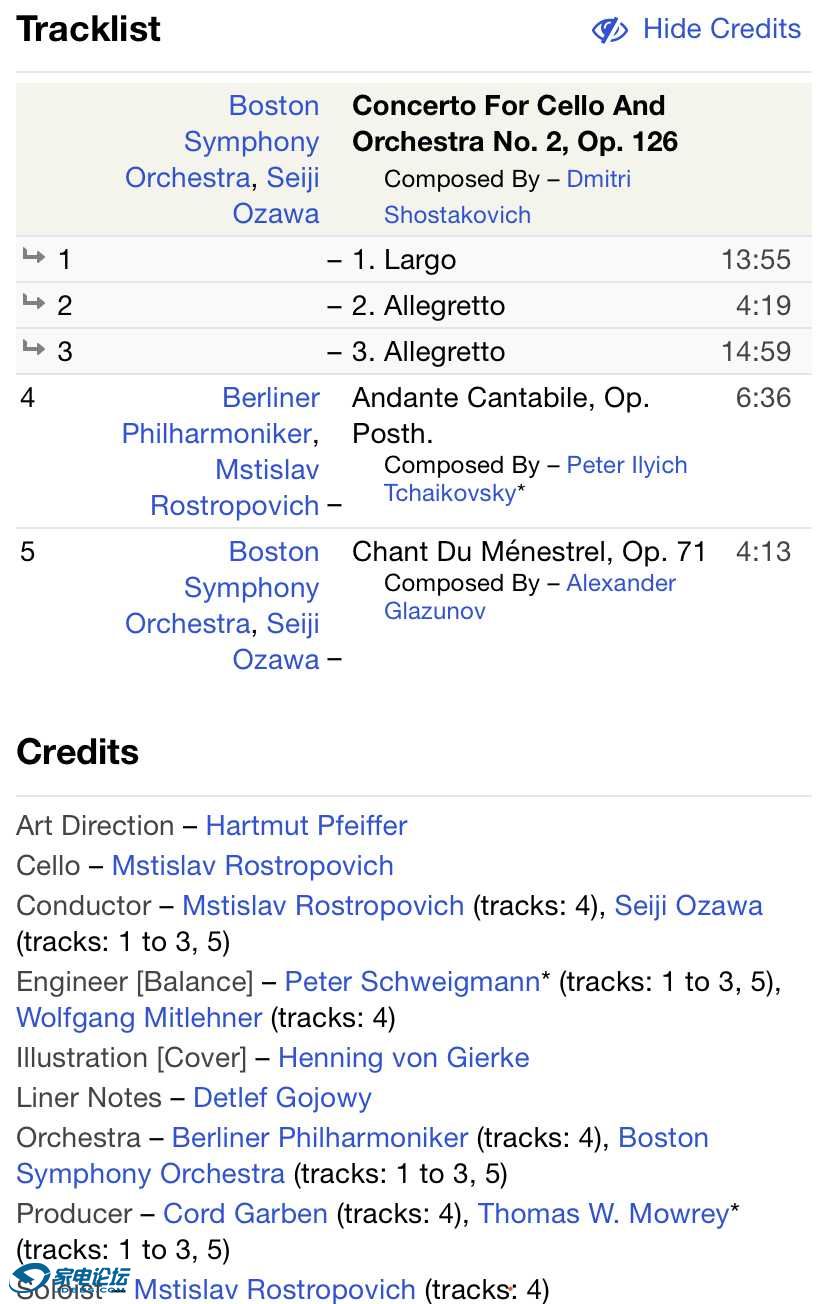This screenshot has width=828, height=1304.
Task: Open Cord Garben producer credit
Action: [x=245, y=1214]
